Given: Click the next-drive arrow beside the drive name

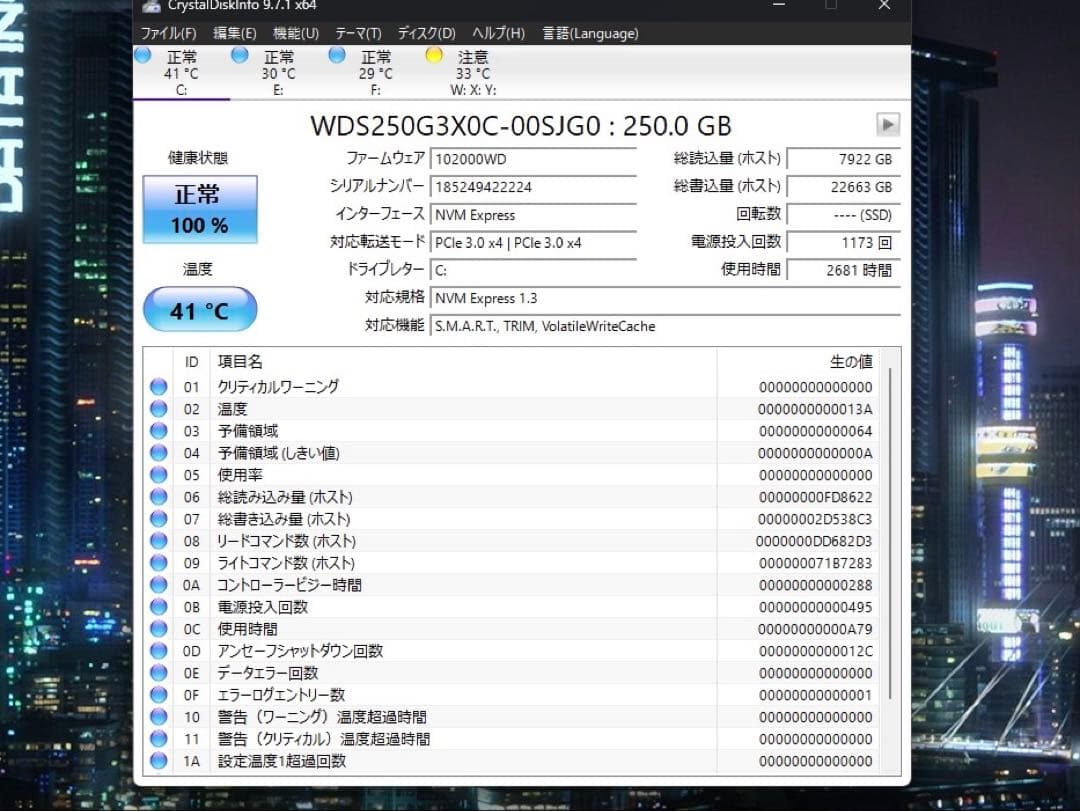Looking at the screenshot, I should tap(888, 125).
